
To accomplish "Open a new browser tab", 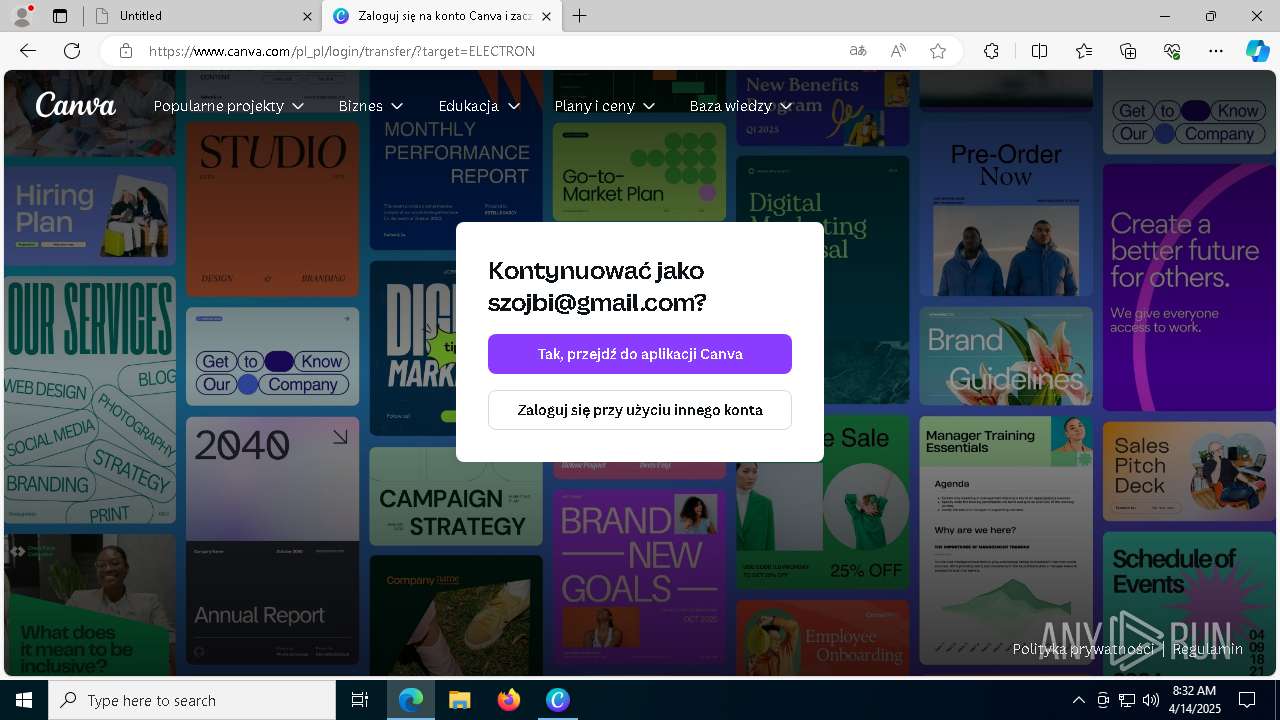I will coord(580,16).
